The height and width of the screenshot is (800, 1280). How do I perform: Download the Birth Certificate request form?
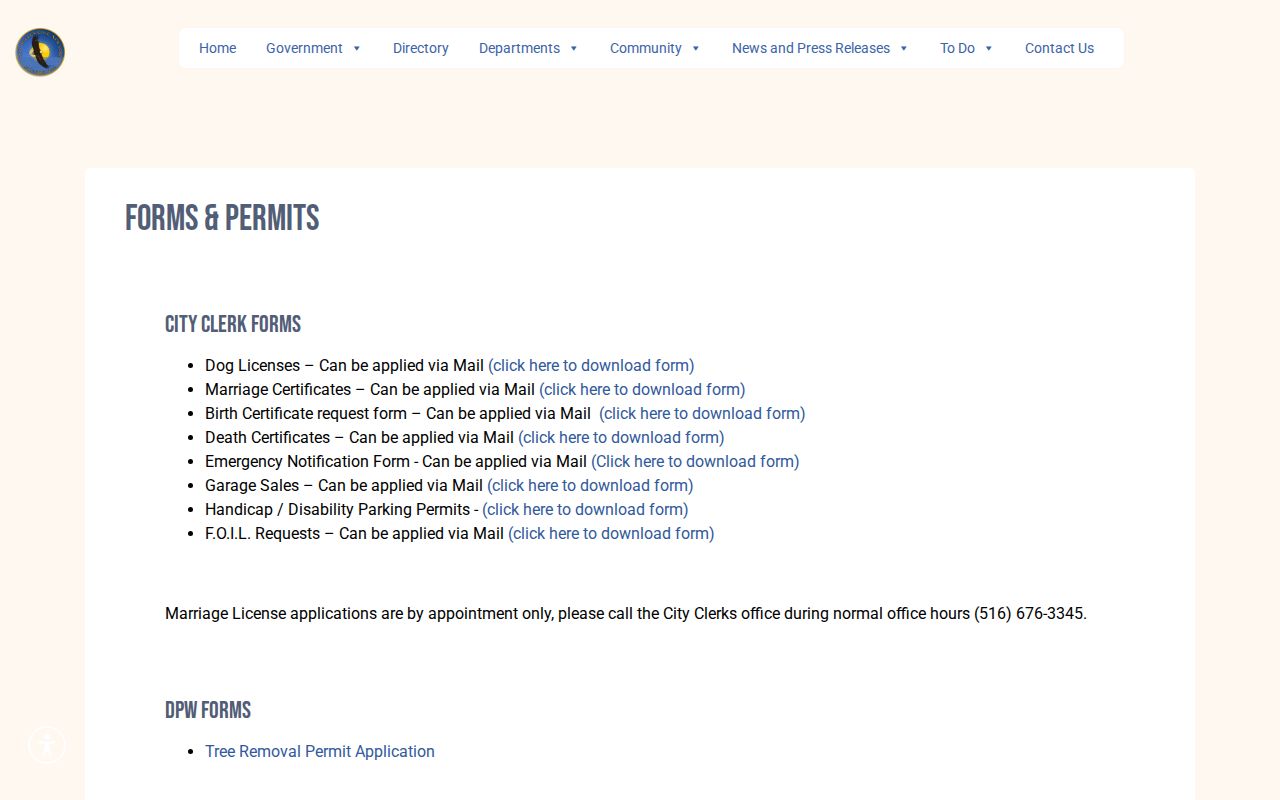702,414
